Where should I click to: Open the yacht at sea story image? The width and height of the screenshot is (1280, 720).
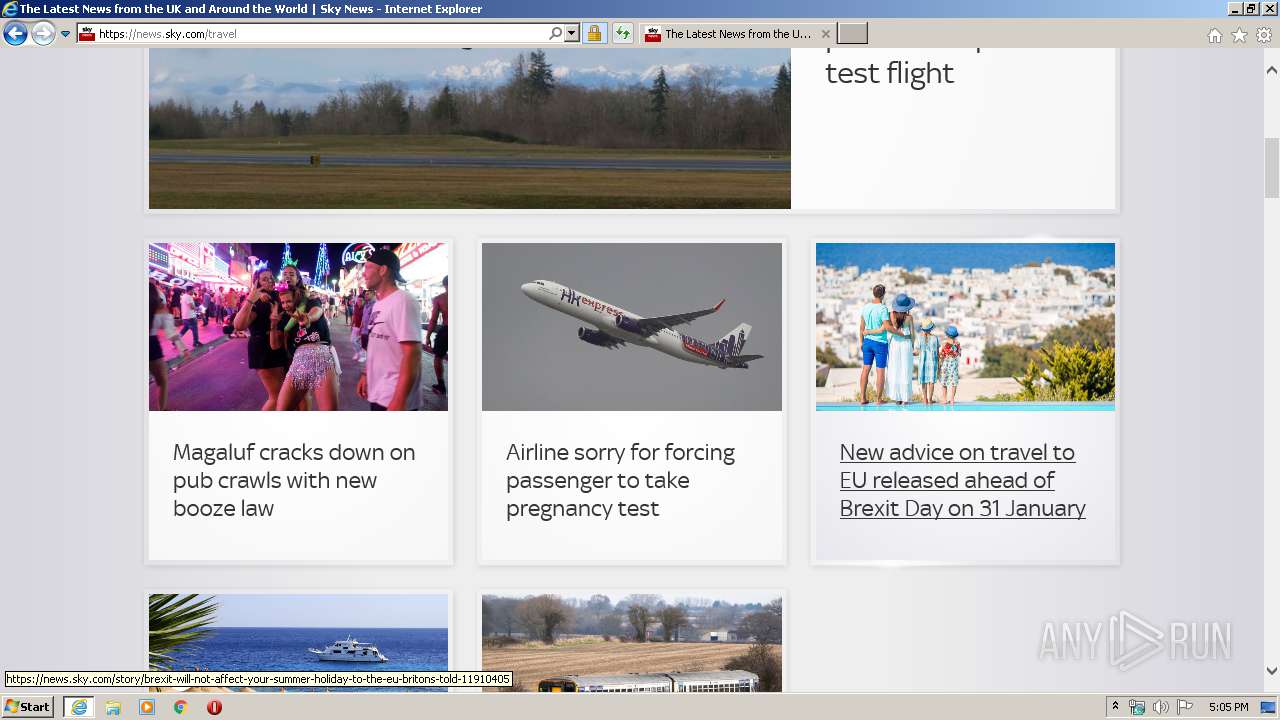298,643
